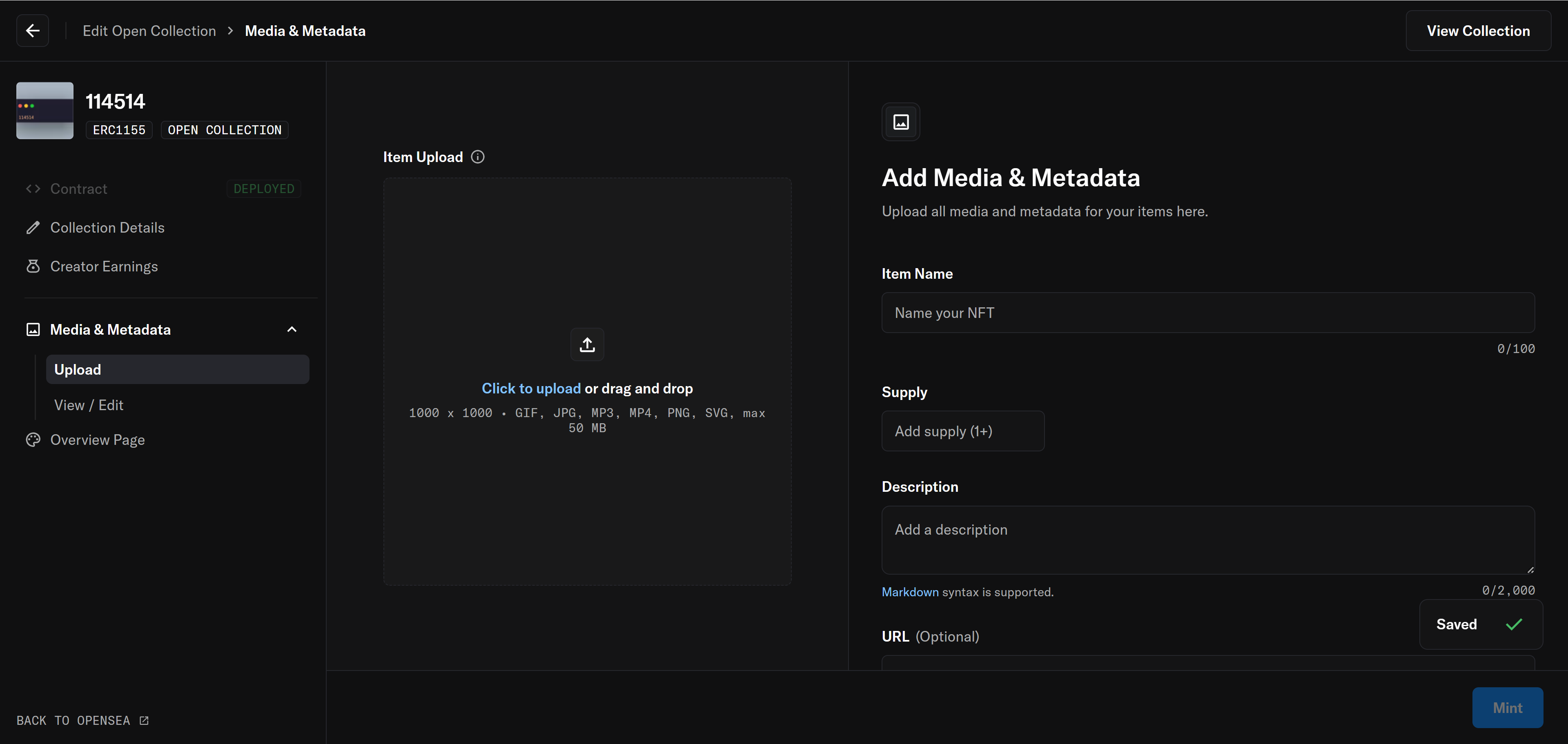Click the Creator Earnings money bag icon

tap(33, 267)
